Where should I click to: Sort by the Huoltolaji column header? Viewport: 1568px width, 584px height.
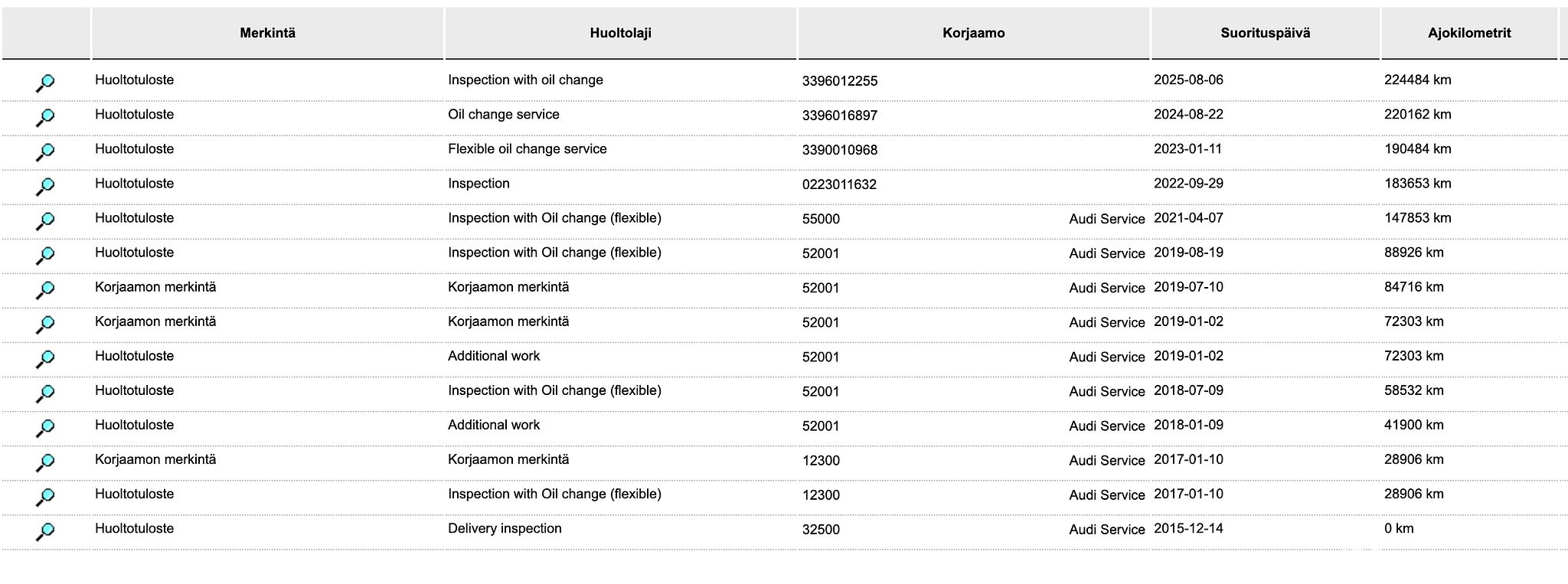pos(620,33)
